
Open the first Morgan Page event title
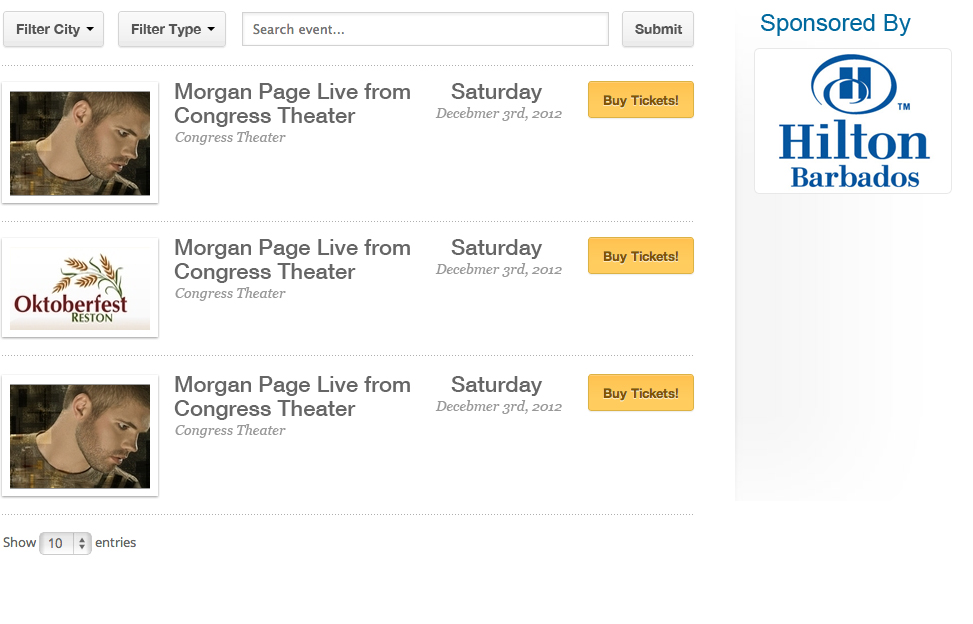click(292, 104)
